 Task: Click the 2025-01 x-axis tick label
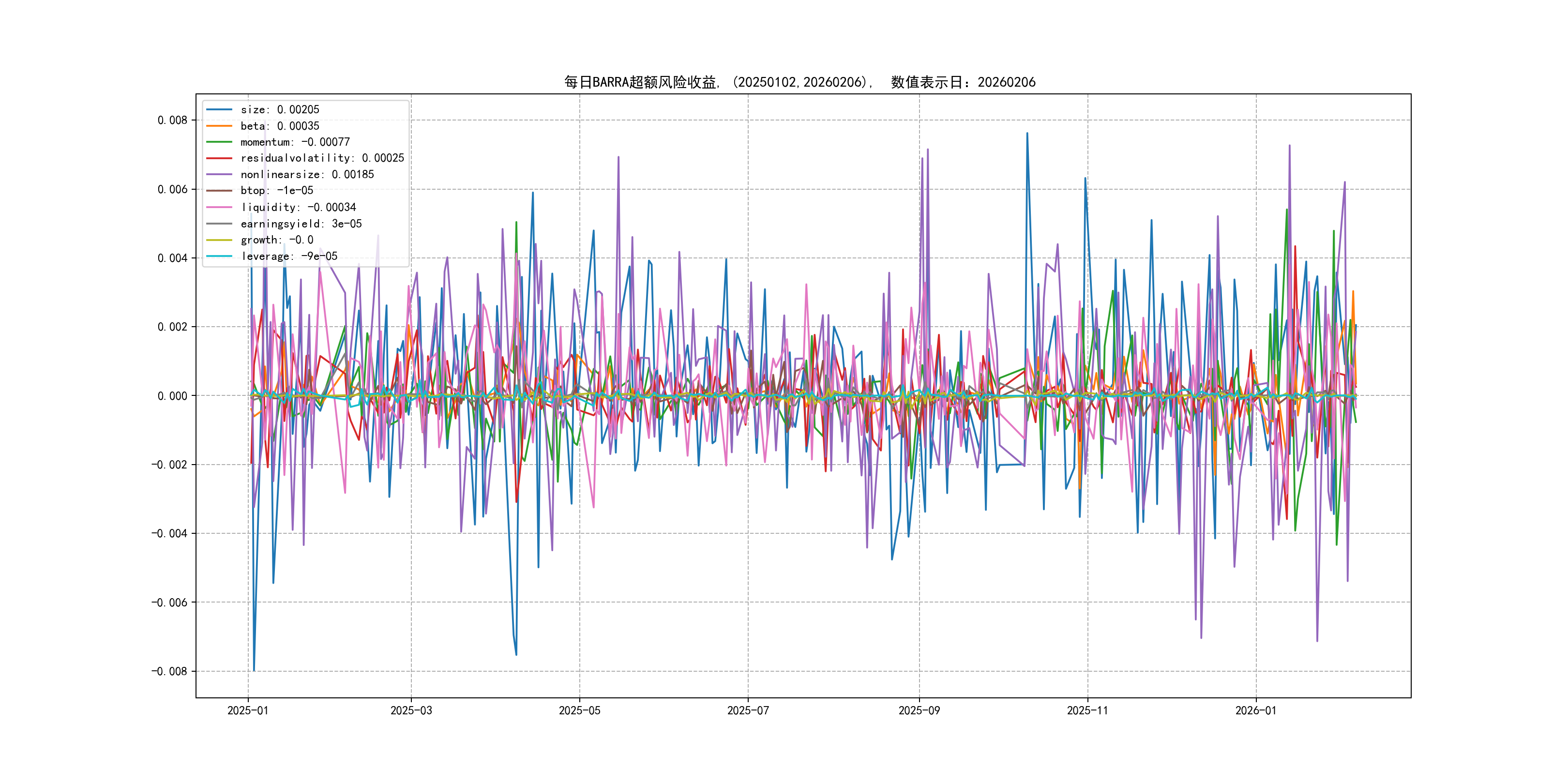[x=248, y=710]
